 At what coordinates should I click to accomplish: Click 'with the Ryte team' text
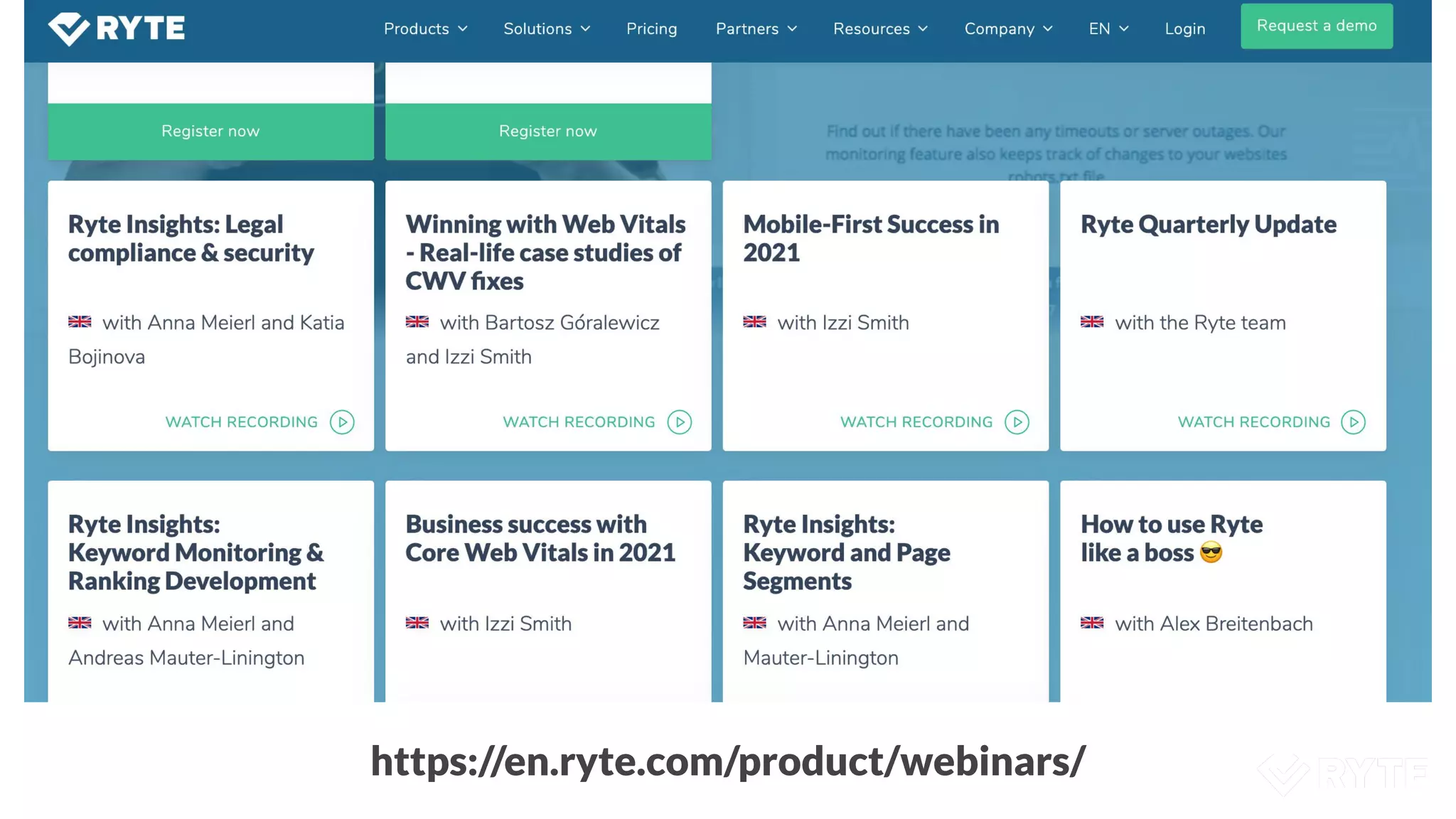click(x=1200, y=323)
